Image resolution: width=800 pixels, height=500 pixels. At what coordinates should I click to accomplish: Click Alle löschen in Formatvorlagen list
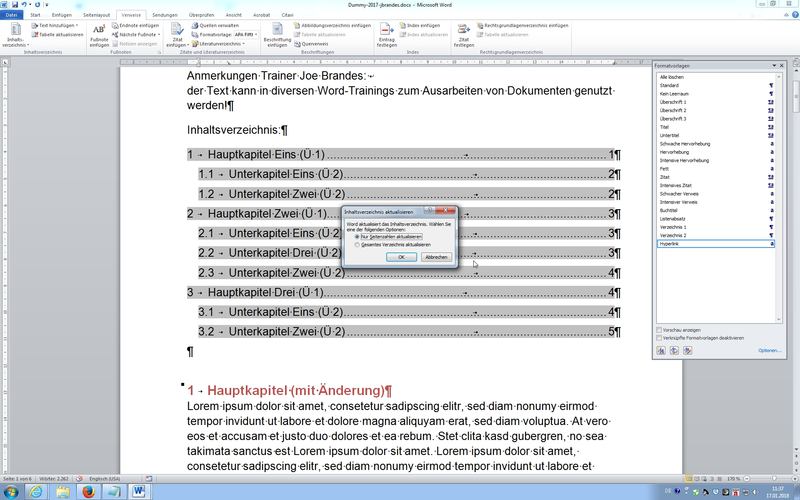(x=714, y=77)
